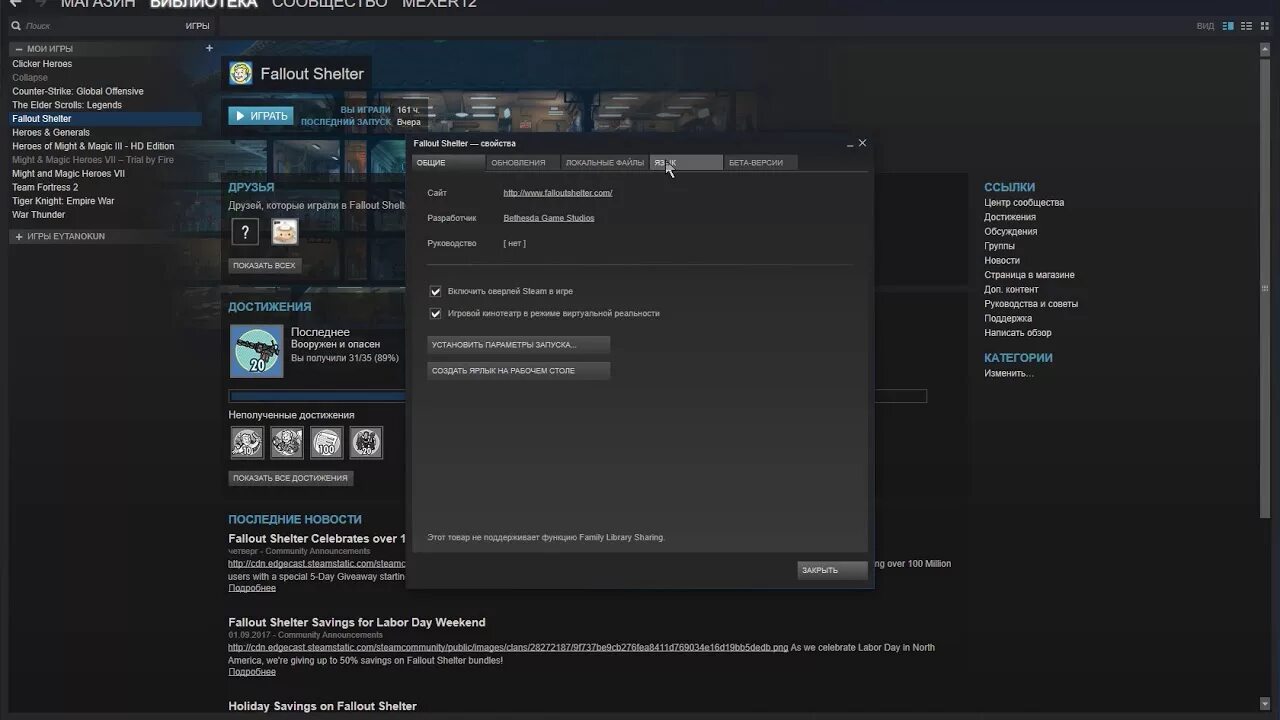1280x720 pixels.
Task: Select Might & Magic Heroes VII – Trial by Fire
Action: (x=93, y=160)
